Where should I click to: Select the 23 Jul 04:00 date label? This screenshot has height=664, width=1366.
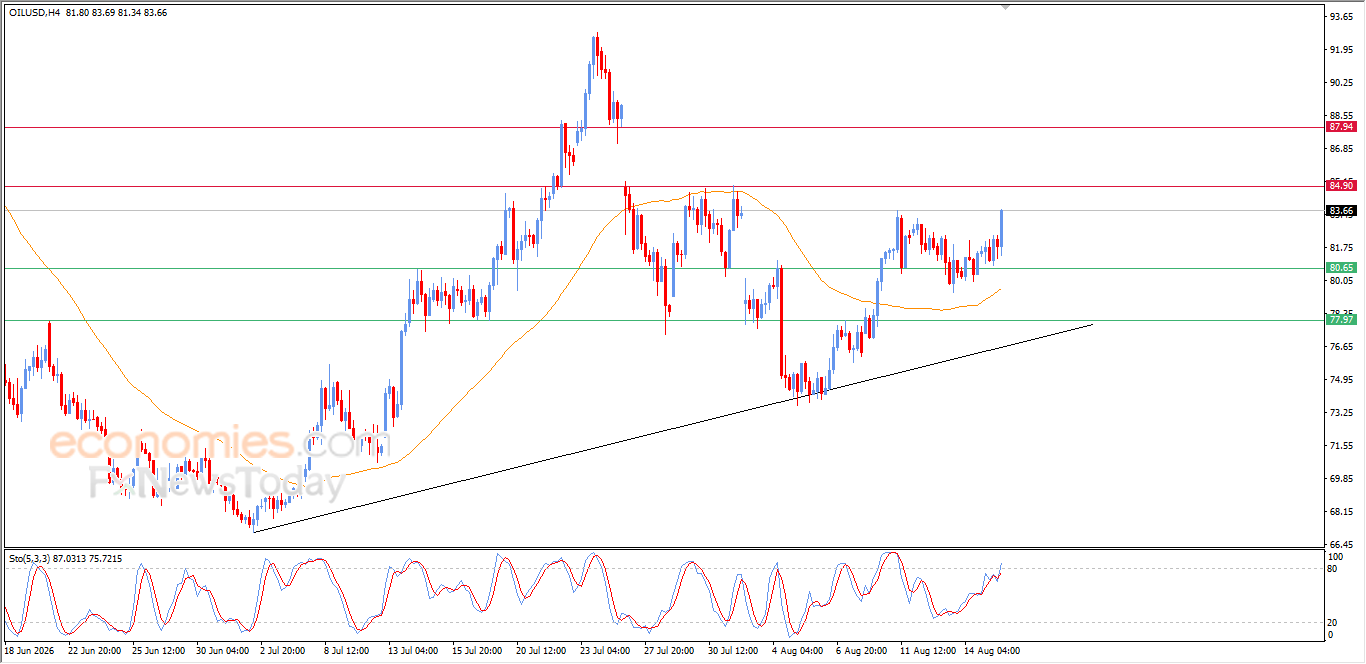tap(607, 650)
